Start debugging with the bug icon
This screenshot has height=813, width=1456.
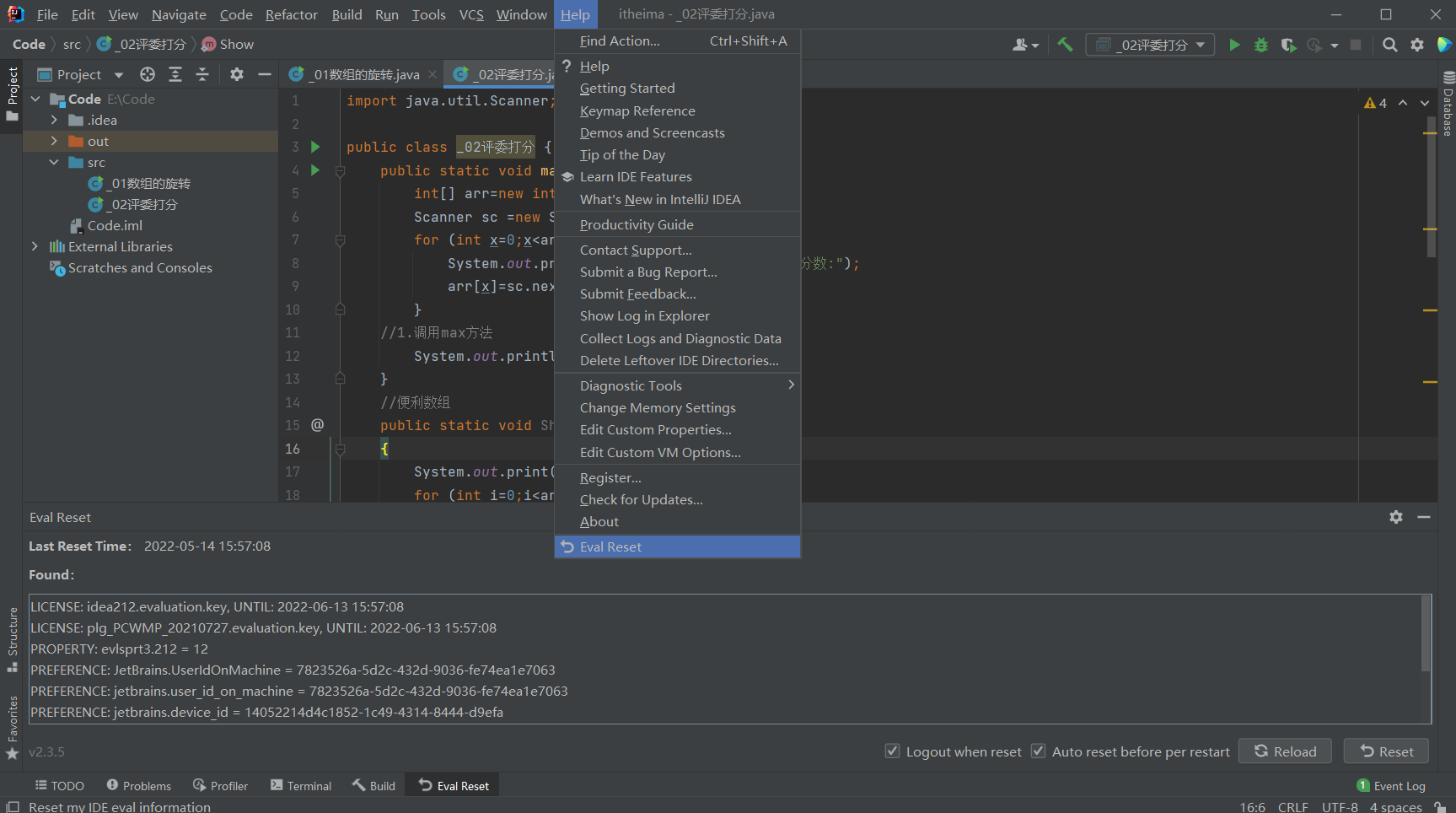(1261, 45)
